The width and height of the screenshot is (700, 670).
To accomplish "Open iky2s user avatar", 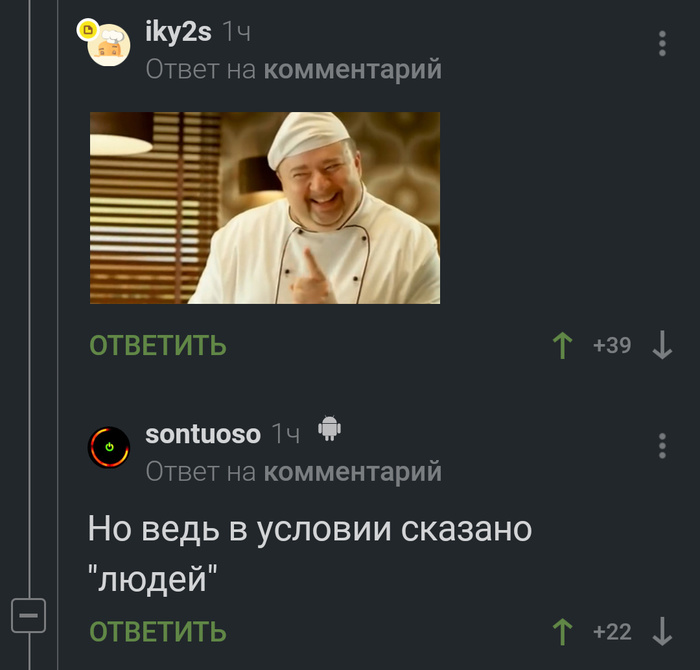I will pos(109,45).
